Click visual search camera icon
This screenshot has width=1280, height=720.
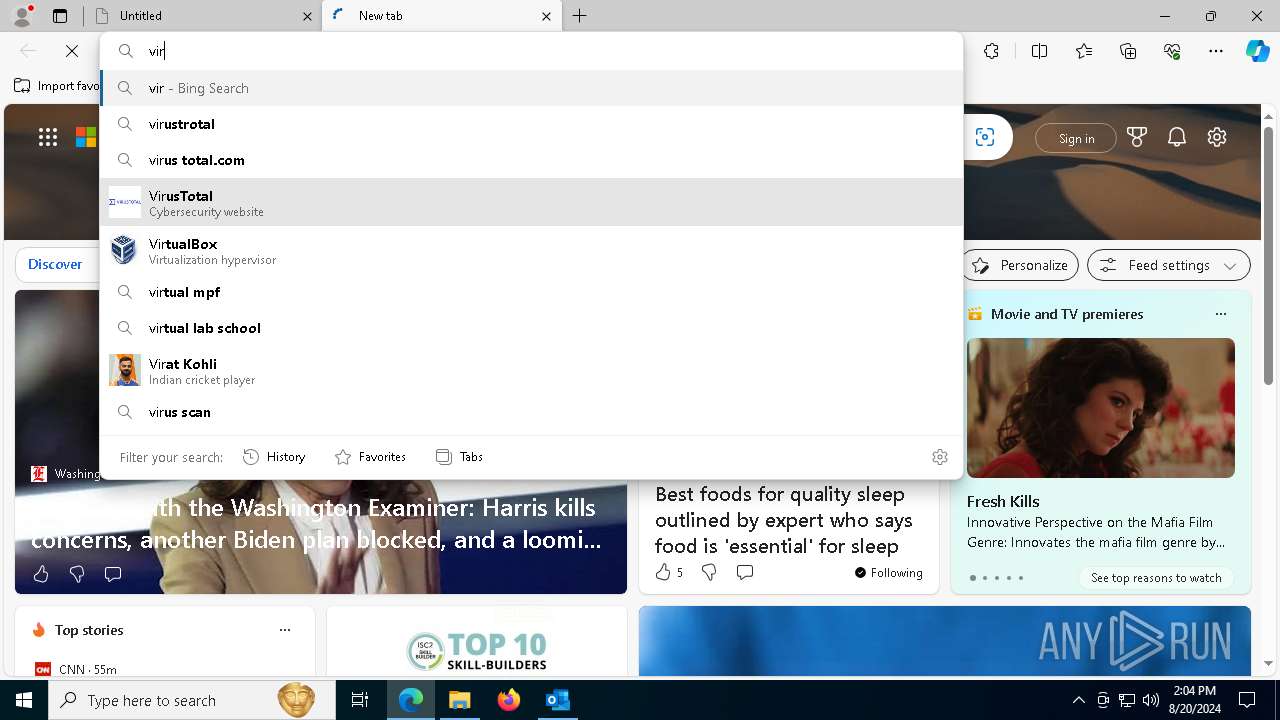coord(985,138)
